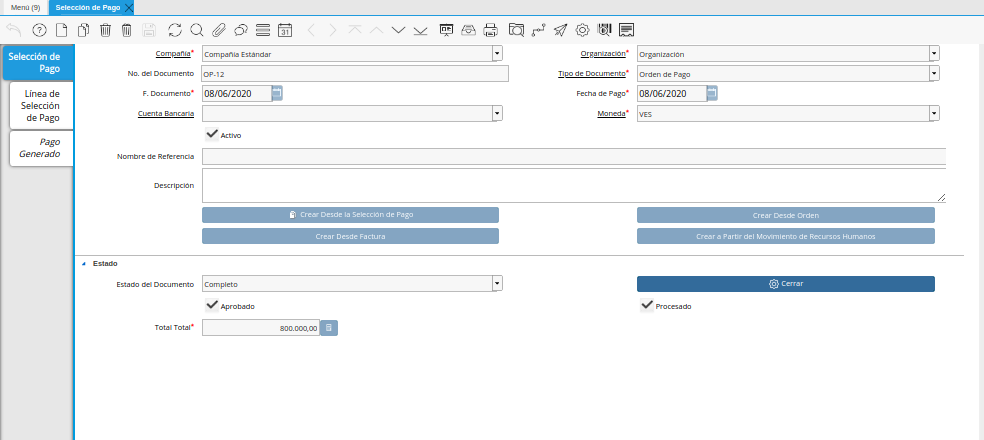Toggle the Procesado checkbox
The height and width of the screenshot is (440, 984).
click(x=646, y=306)
